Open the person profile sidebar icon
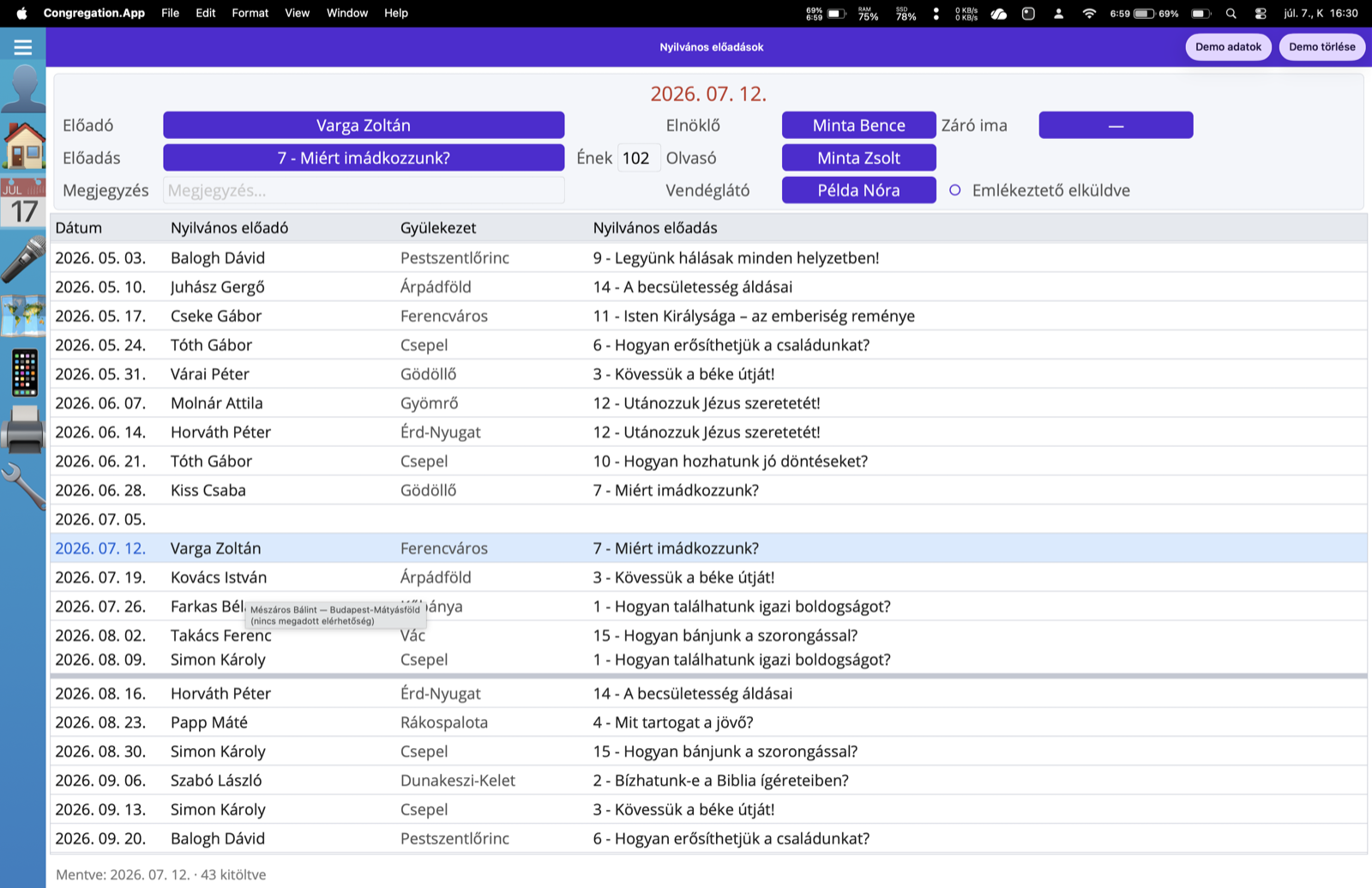 click(x=23, y=88)
